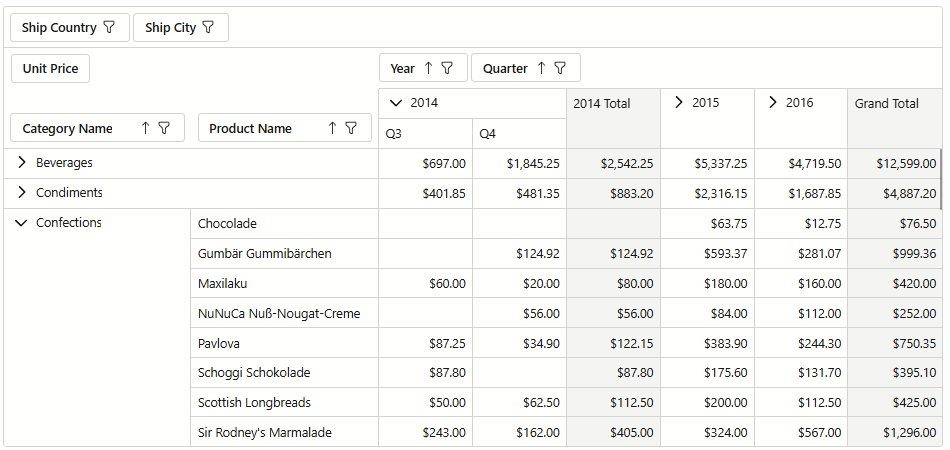Image resolution: width=950 pixels, height=450 pixels.
Task: Click the Year field filter icon
Action: coord(448,68)
